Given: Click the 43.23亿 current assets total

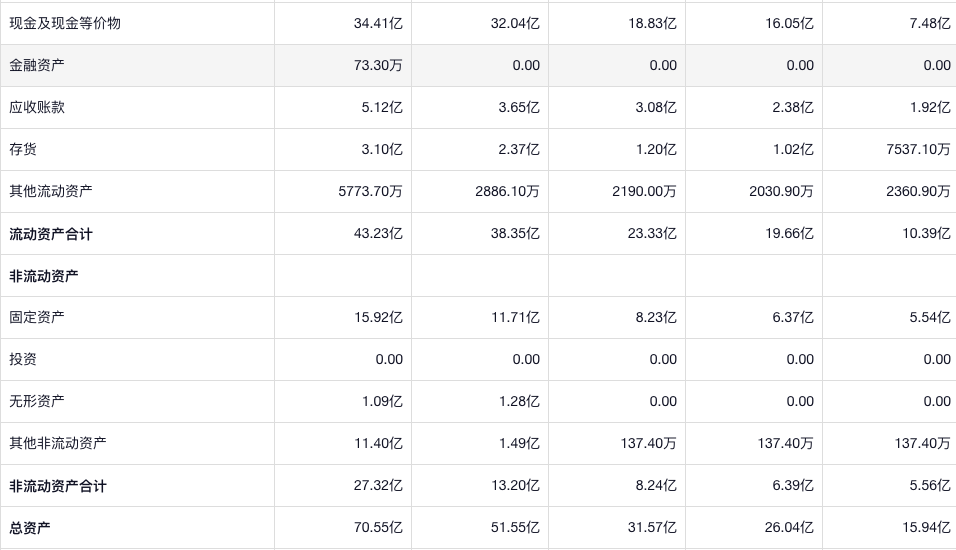Looking at the screenshot, I should (378, 234).
